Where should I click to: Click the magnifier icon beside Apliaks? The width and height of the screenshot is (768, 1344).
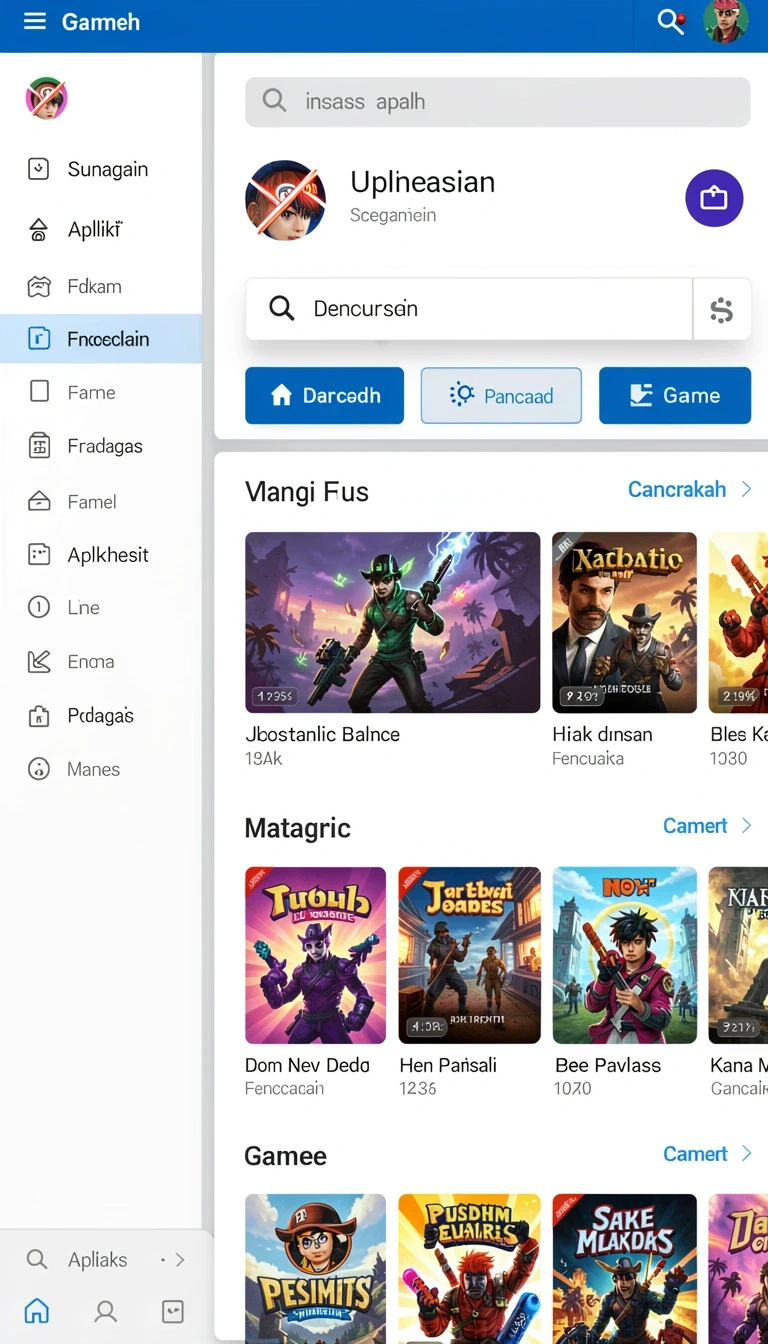(x=37, y=1259)
